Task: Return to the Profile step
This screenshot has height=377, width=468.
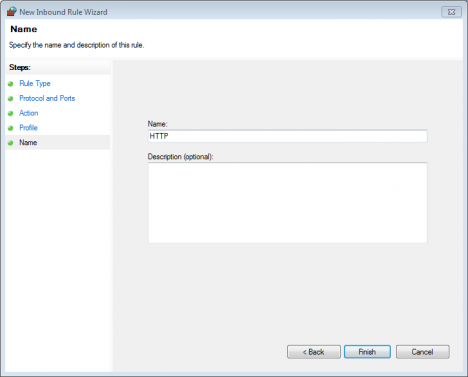Action: pos(28,128)
